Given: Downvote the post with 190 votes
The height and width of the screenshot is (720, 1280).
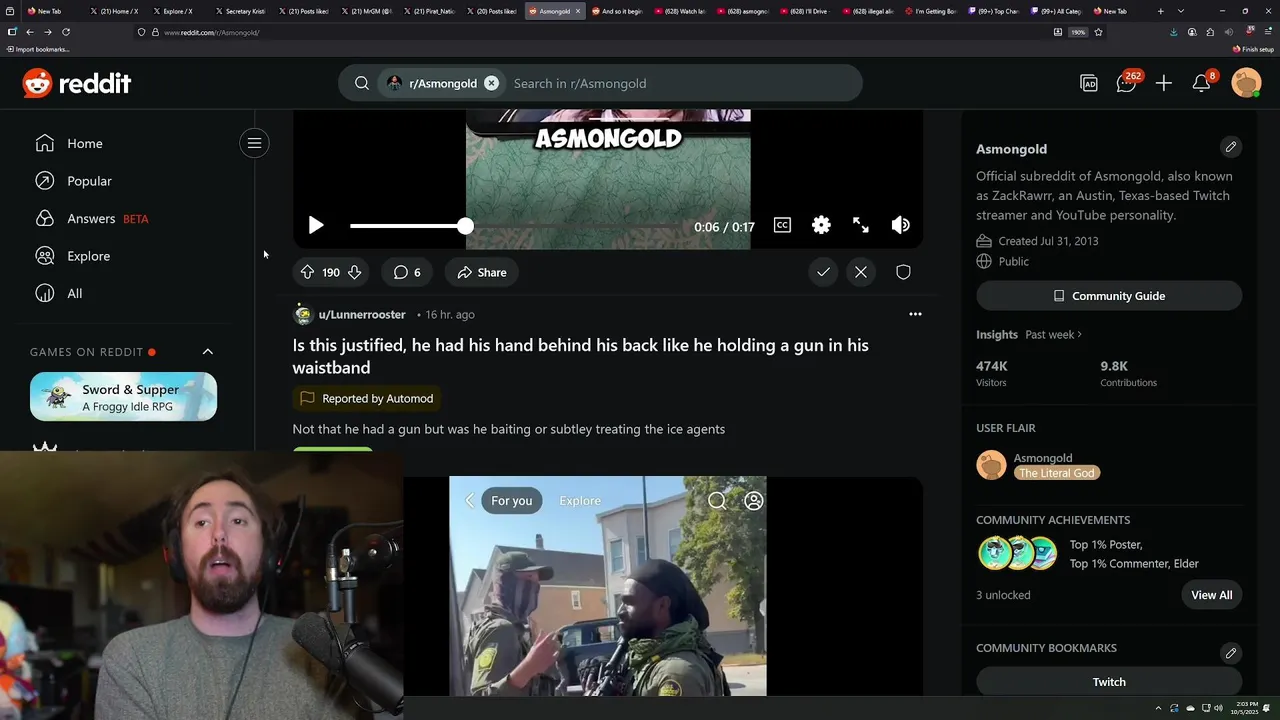Looking at the screenshot, I should tap(354, 272).
